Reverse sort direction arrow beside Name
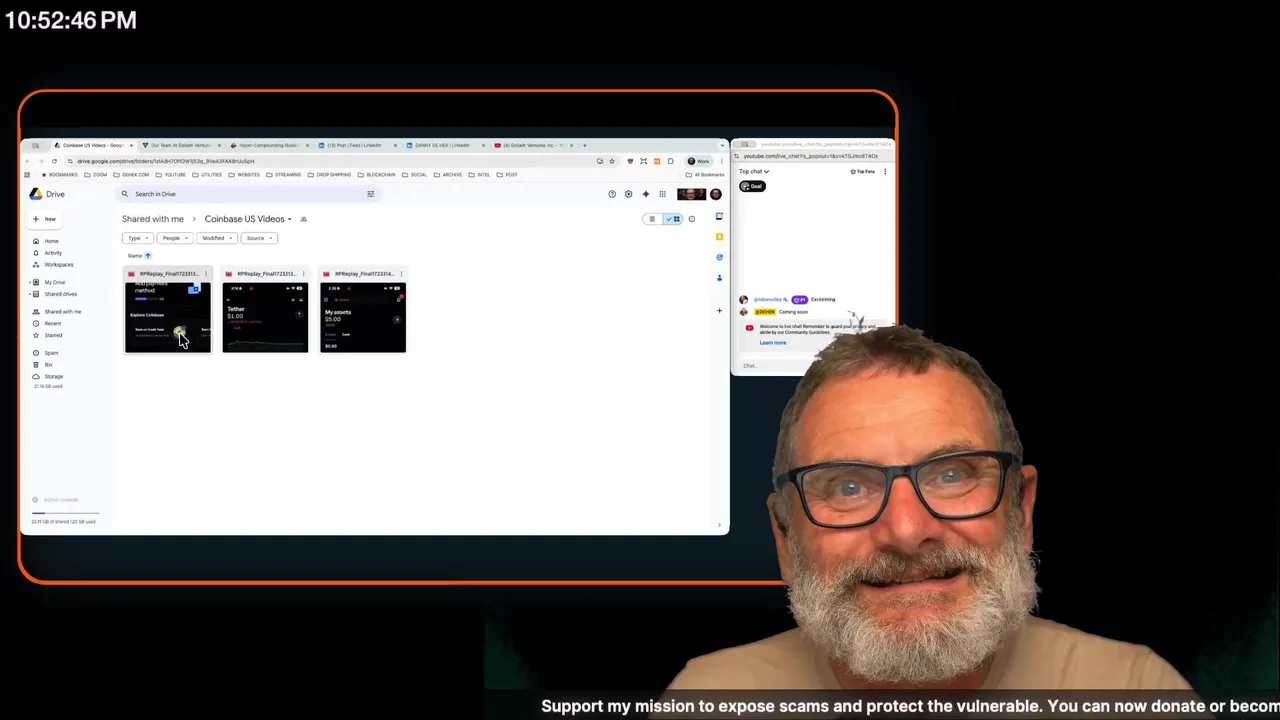 148,256
